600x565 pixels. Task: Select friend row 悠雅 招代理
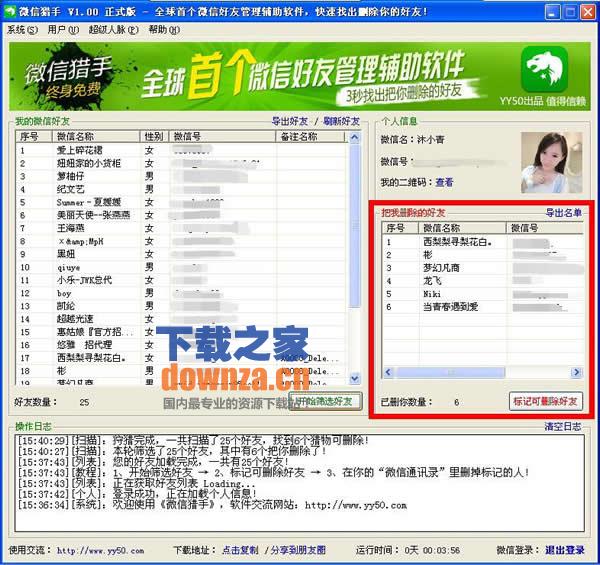tap(182, 345)
